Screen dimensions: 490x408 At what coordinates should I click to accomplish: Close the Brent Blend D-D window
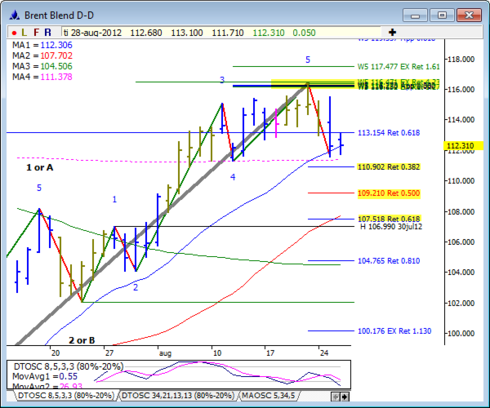[x=469, y=15]
